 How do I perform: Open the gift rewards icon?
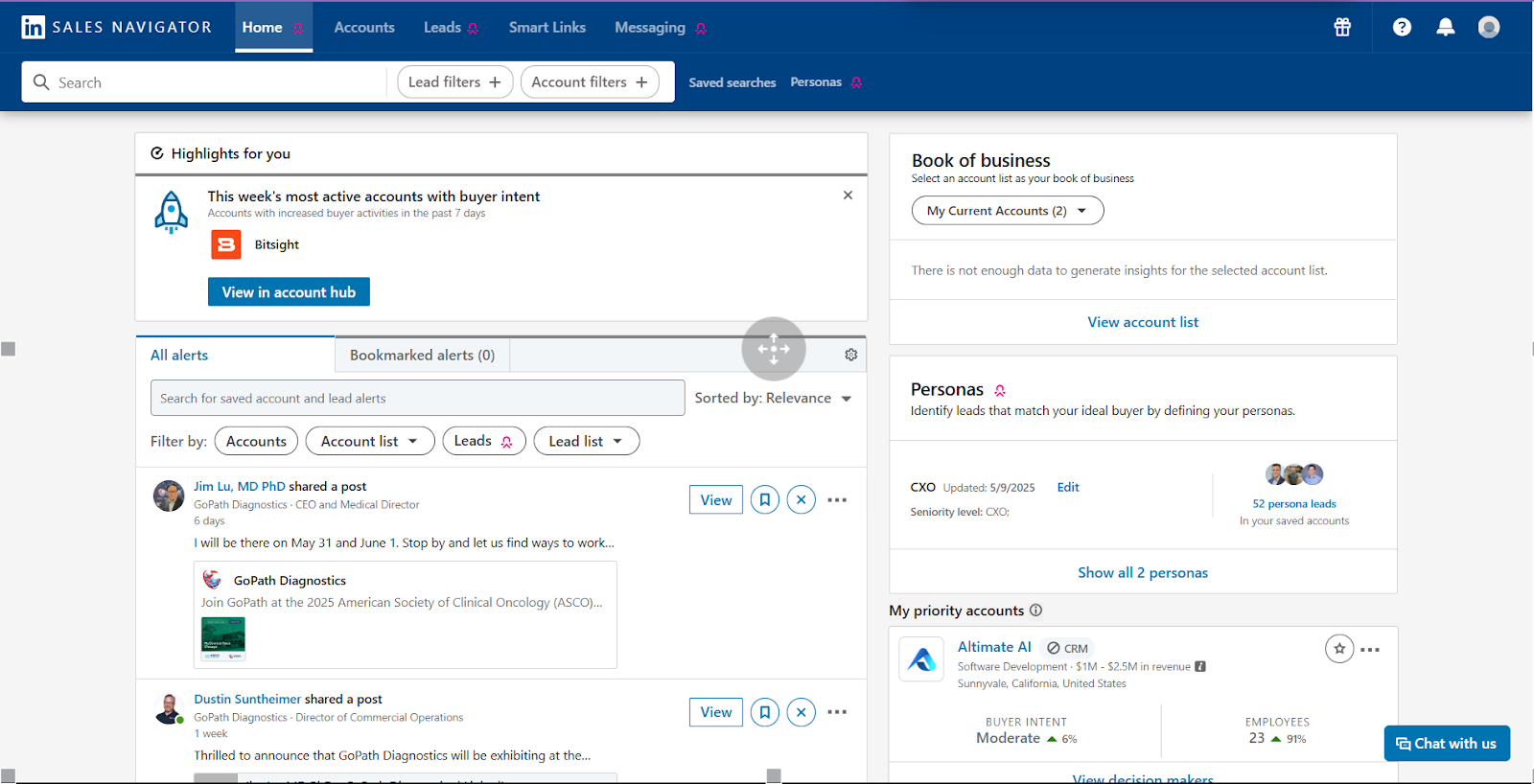pos(1342,27)
